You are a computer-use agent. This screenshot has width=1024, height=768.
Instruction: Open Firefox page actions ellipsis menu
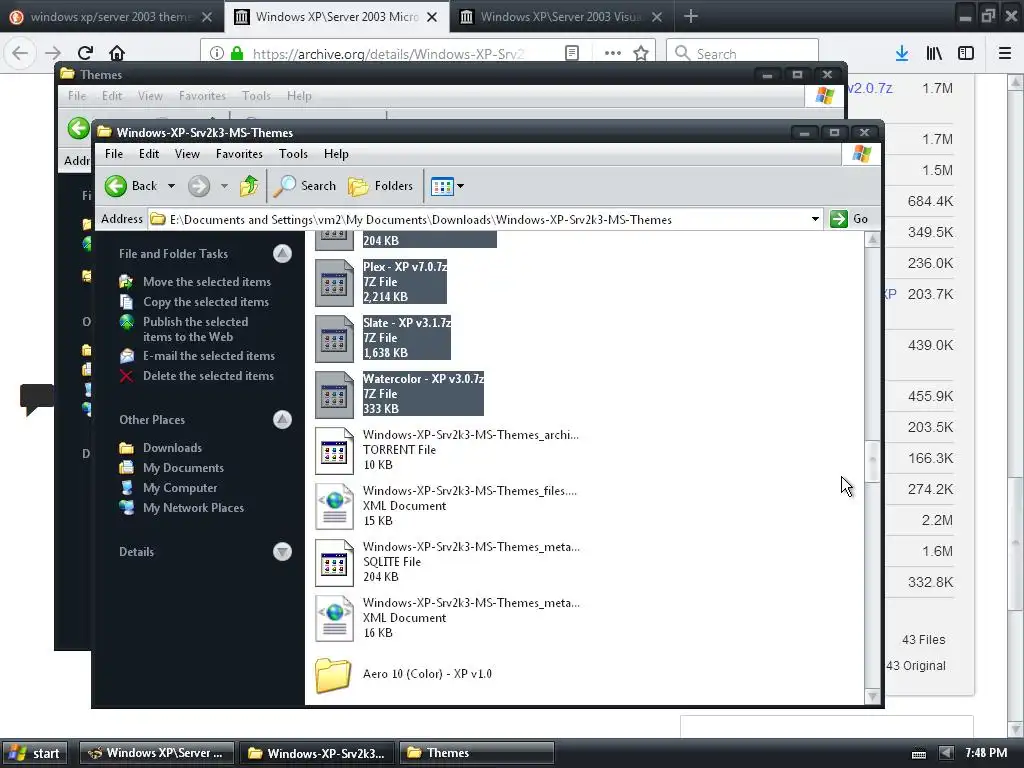click(x=613, y=54)
